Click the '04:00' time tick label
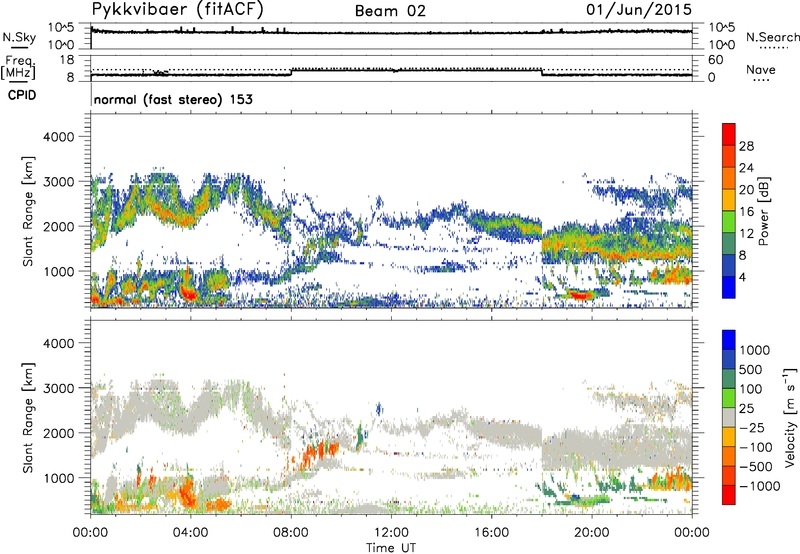This screenshot has width=800, height=554. pyautogui.click(x=190, y=533)
